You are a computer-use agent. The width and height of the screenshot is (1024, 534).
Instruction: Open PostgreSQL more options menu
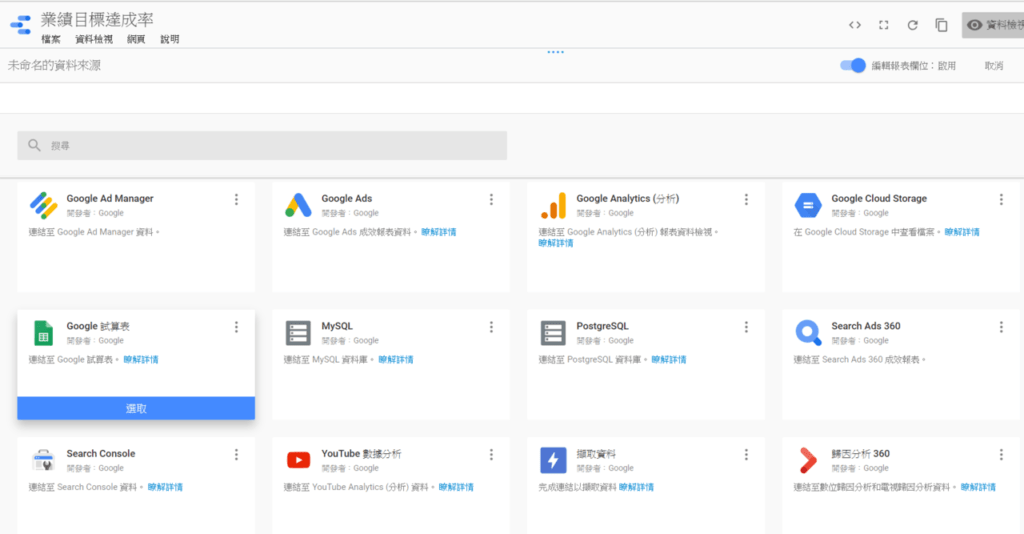point(746,327)
